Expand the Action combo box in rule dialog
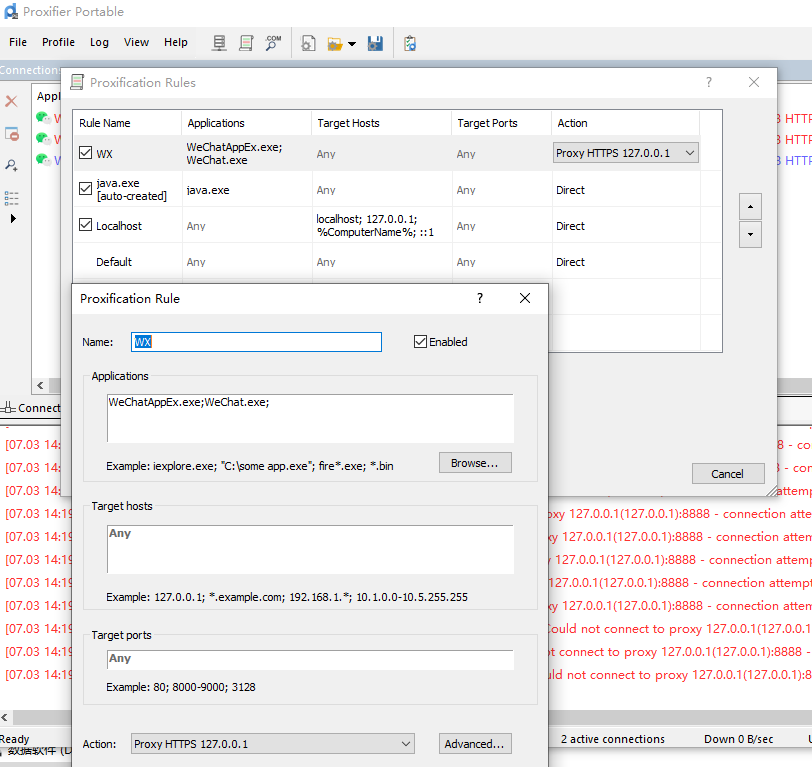Screen dimensions: 812x767 coord(405,744)
